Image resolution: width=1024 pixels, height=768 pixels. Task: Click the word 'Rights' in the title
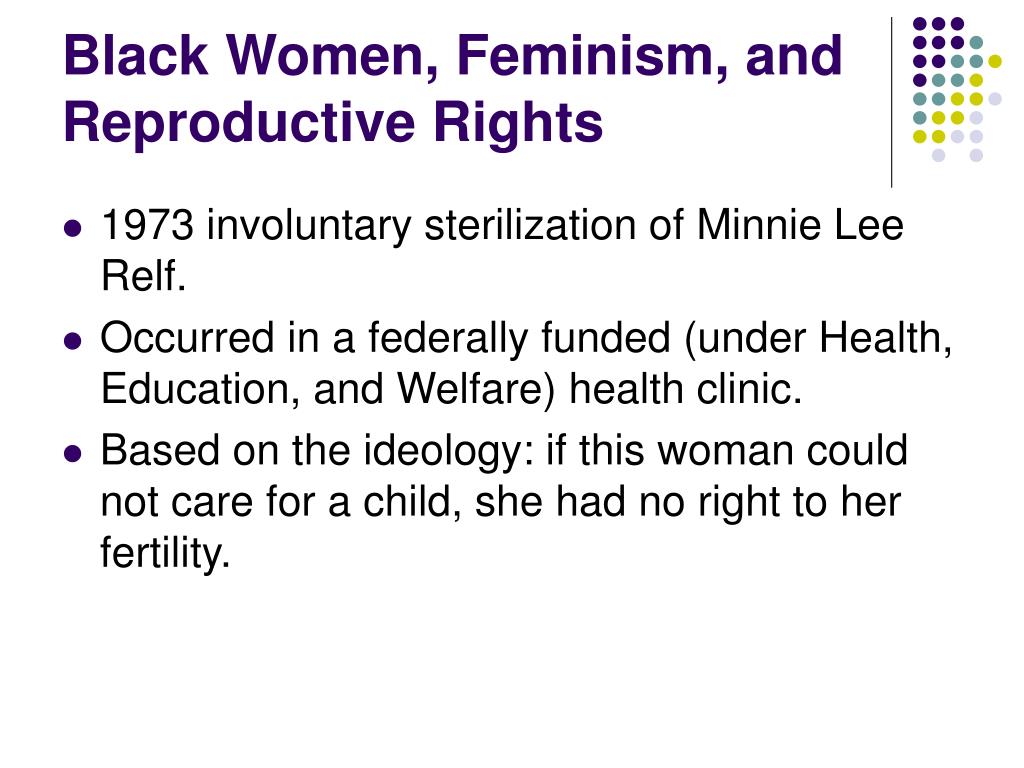coord(518,123)
